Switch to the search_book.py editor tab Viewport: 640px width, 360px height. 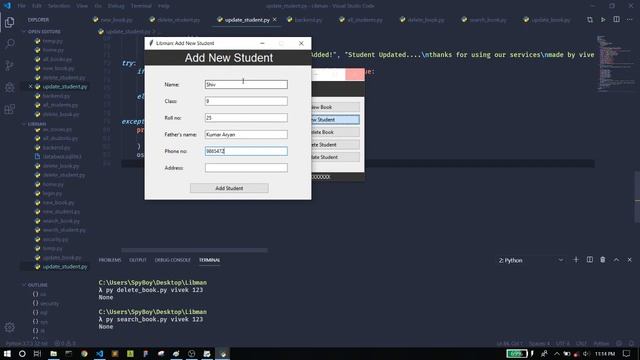(x=484, y=20)
